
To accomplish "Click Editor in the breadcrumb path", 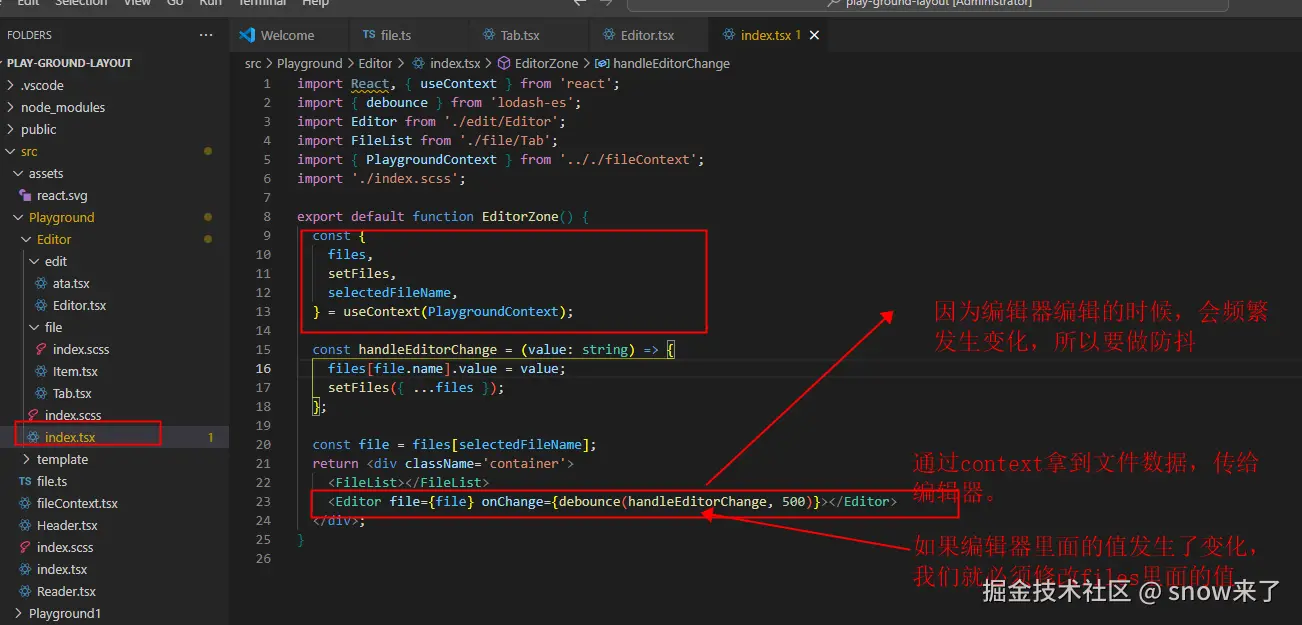I will click(x=376, y=63).
